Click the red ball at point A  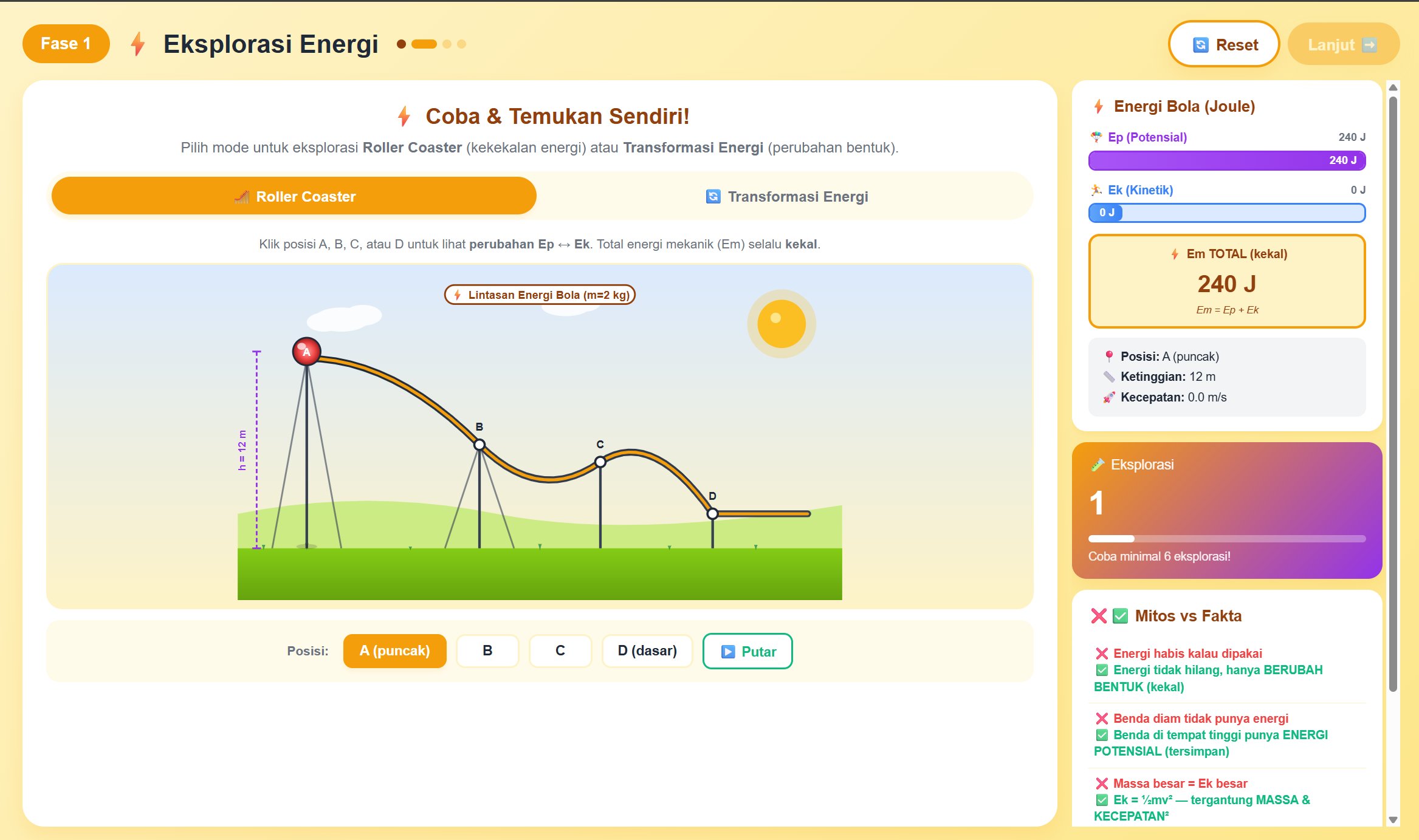(x=307, y=352)
